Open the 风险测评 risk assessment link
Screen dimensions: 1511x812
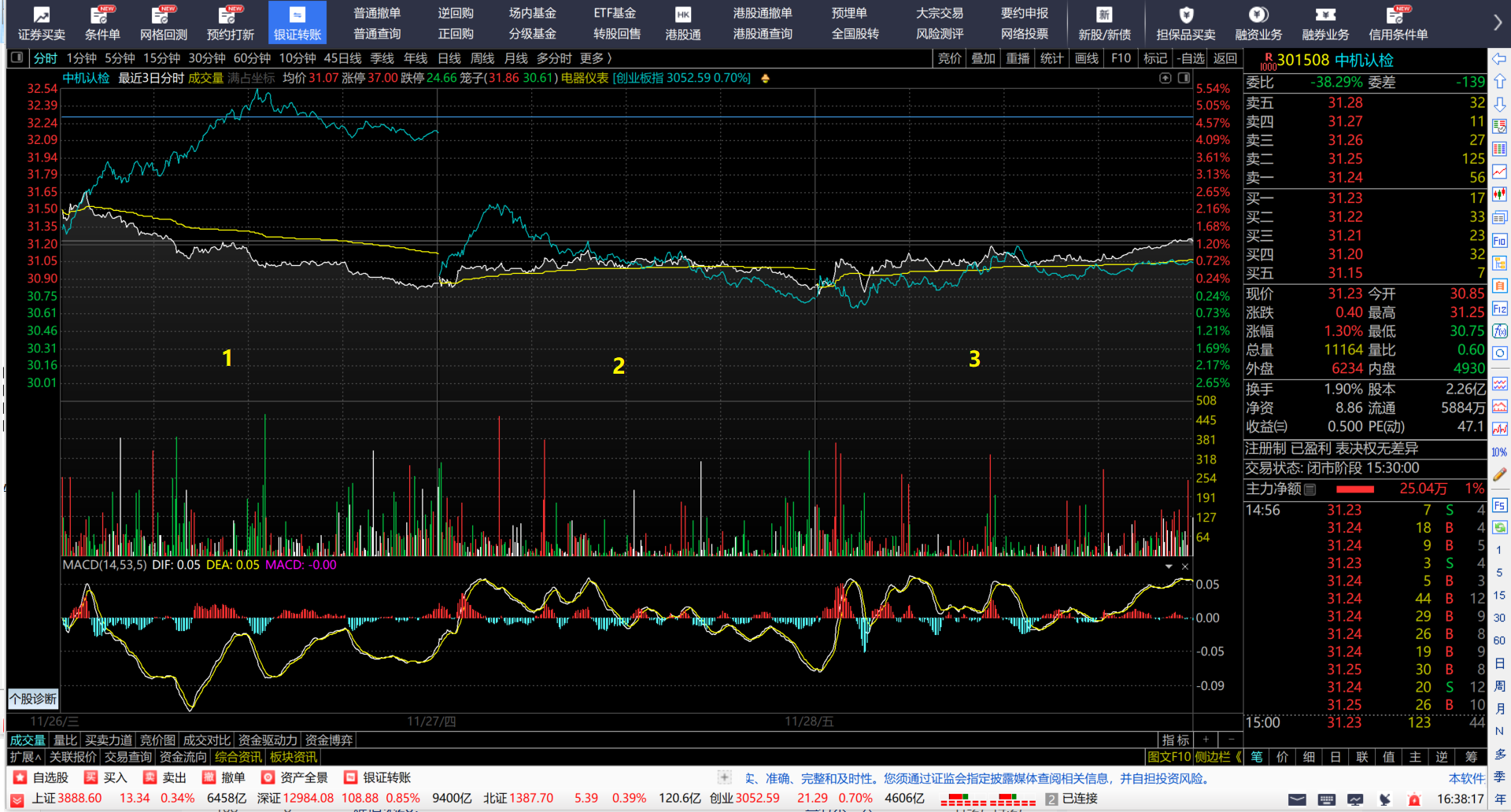940,34
